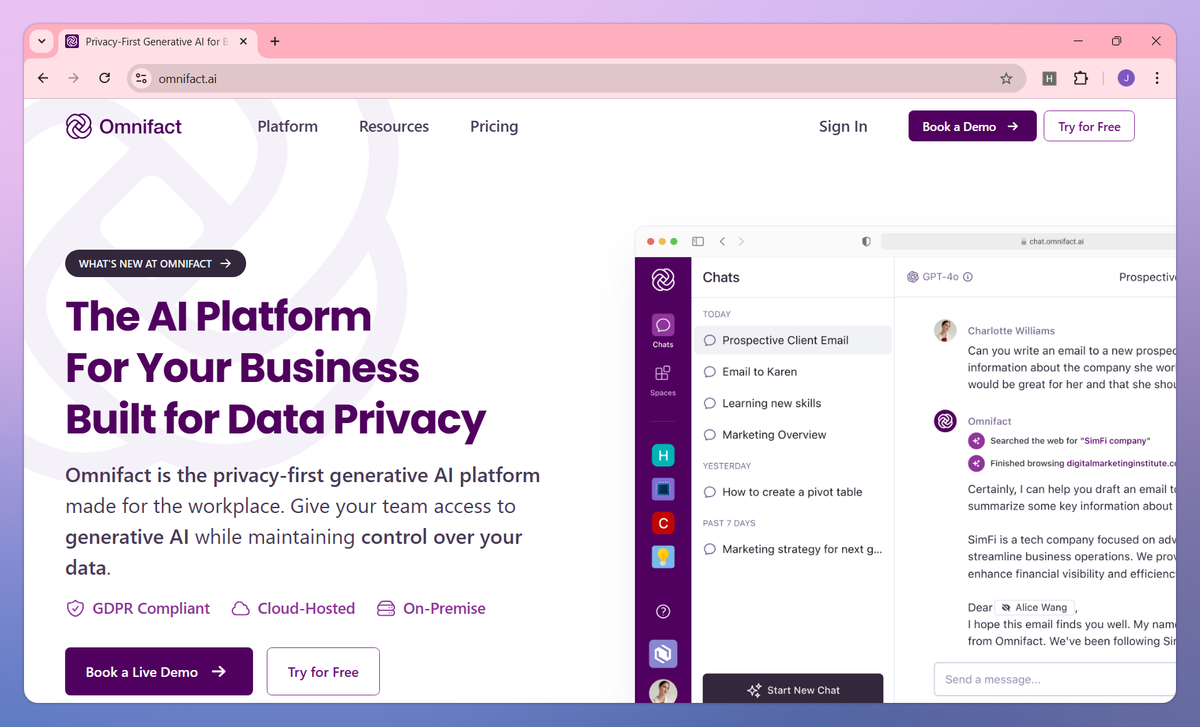This screenshot has width=1200, height=727.
Task: Click the "SimFi company" search term
Action: click(x=1115, y=440)
